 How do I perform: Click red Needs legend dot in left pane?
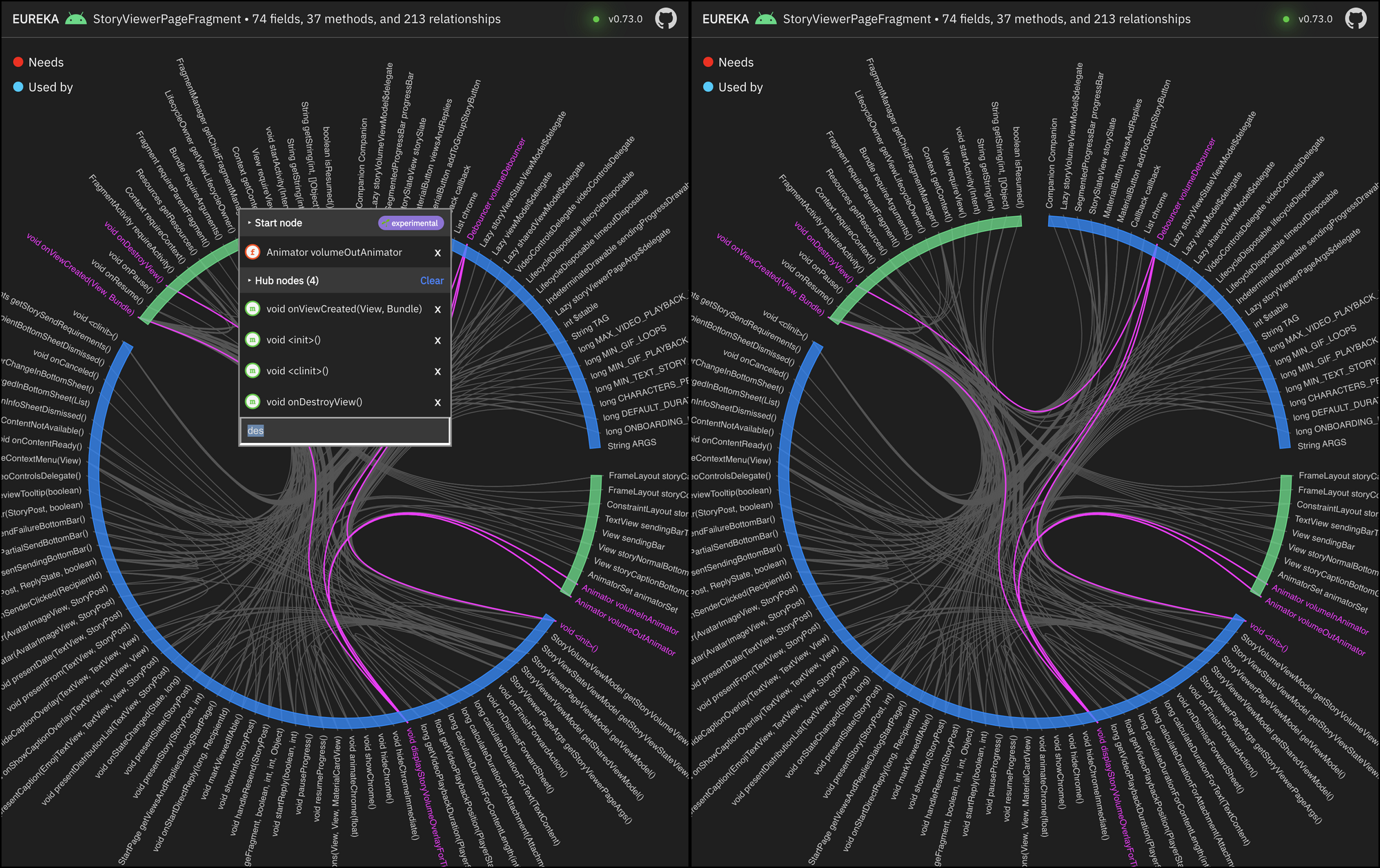coord(19,62)
